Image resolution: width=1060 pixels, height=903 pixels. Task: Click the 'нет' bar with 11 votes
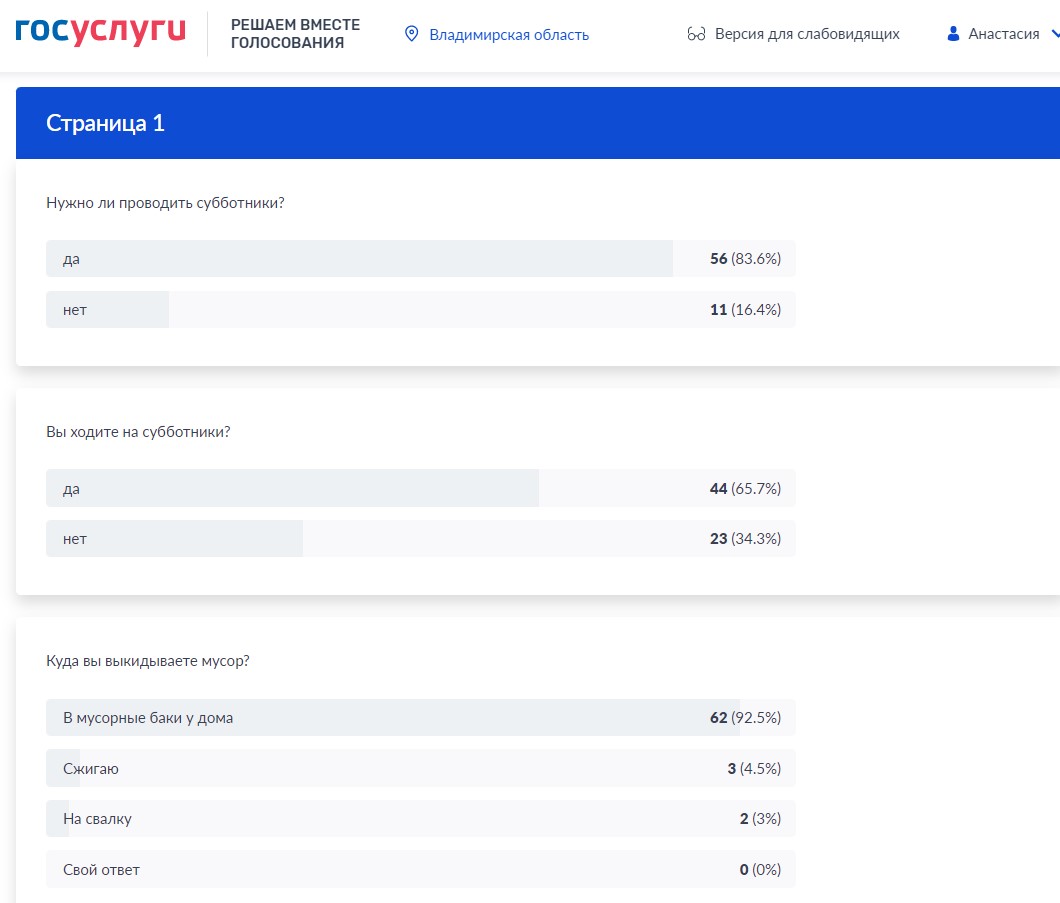(x=420, y=310)
